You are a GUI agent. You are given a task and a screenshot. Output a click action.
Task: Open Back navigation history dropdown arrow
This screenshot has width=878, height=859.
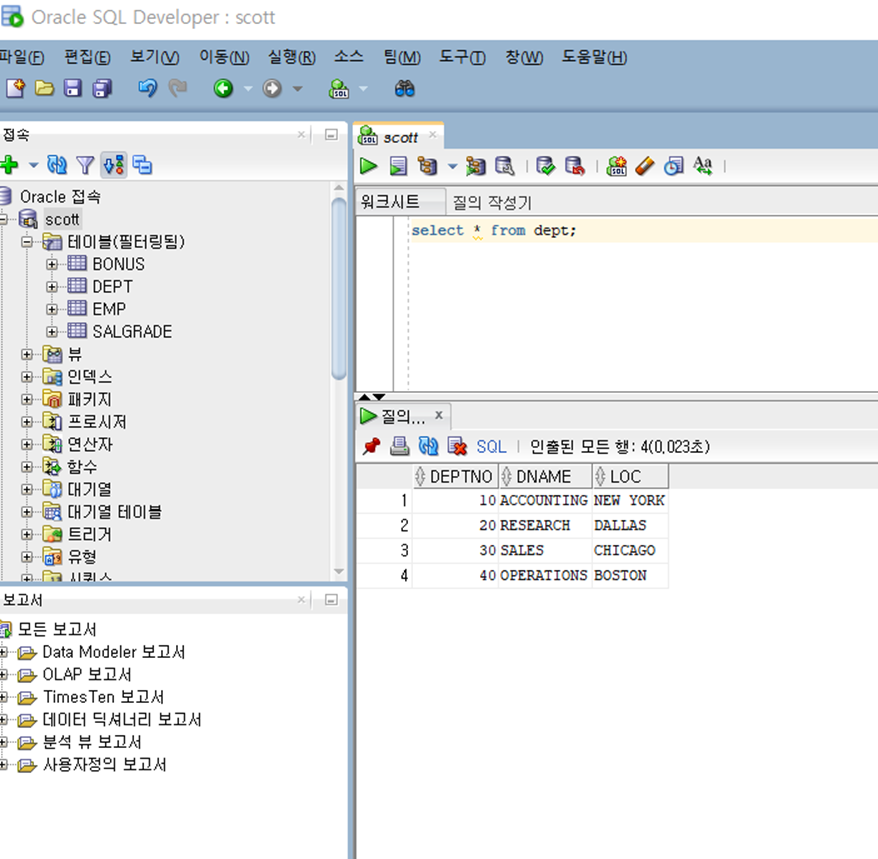click(x=248, y=88)
